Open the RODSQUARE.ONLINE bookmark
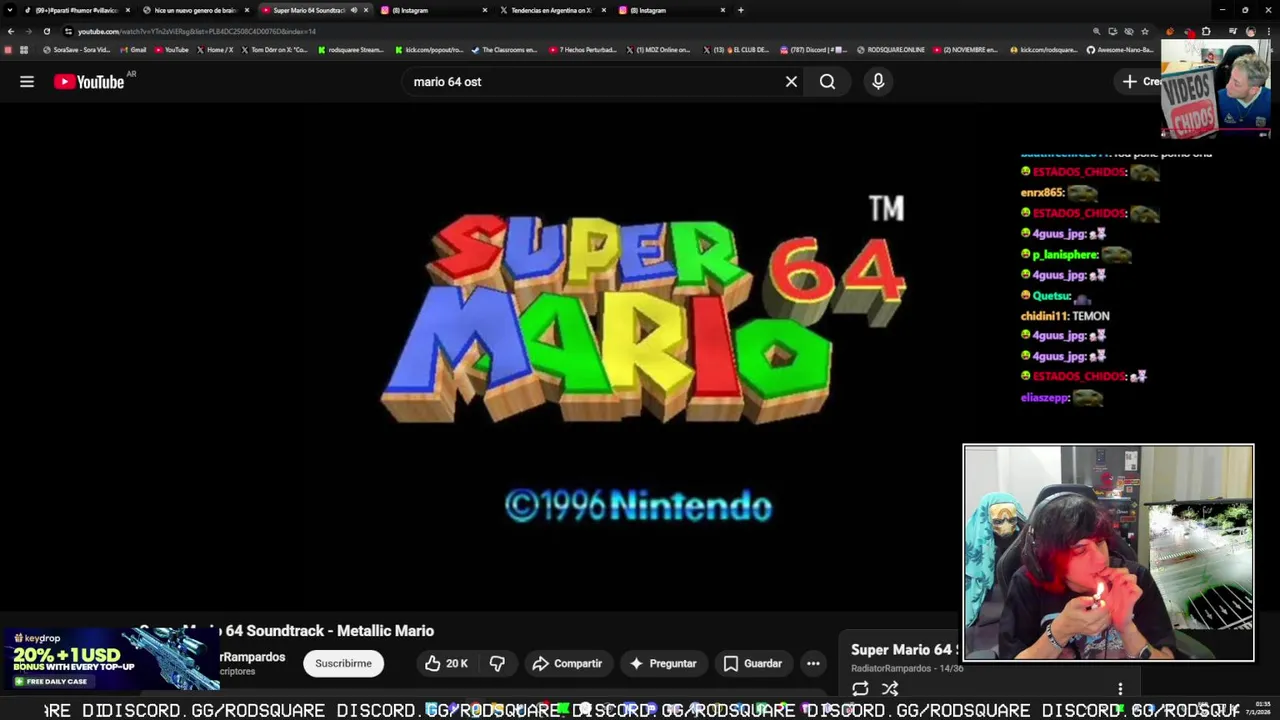1280x720 pixels. pyautogui.click(x=891, y=50)
